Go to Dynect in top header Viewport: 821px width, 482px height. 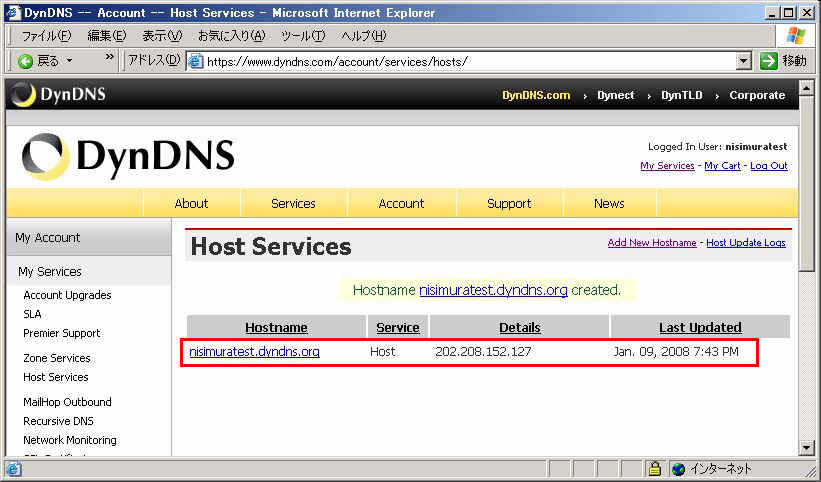[616, 95]
